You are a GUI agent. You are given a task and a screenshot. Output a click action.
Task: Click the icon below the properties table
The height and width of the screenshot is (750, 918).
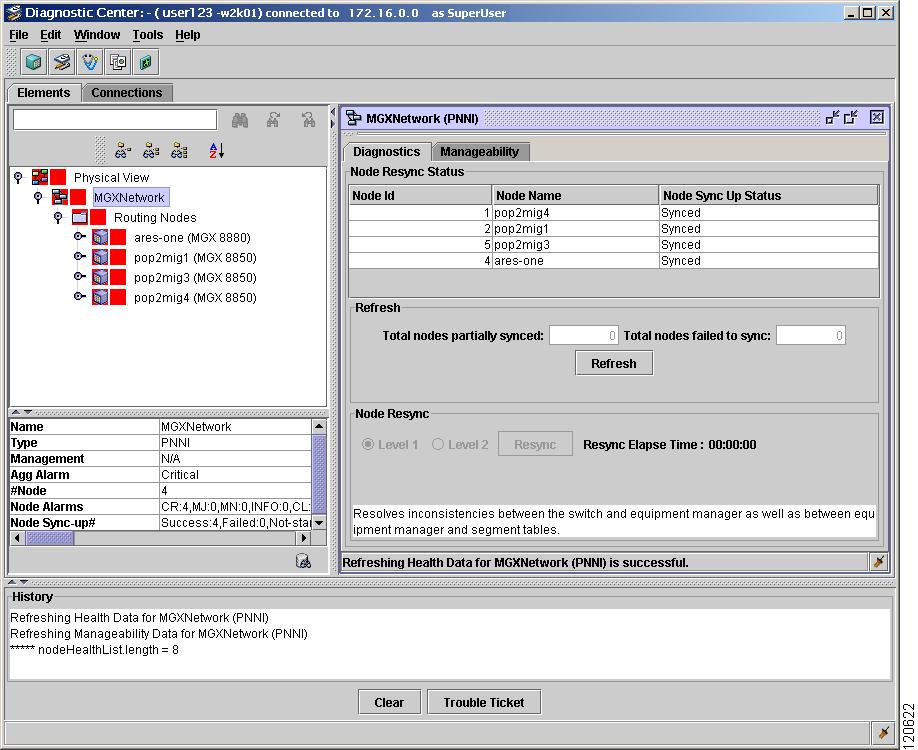pyautogui.click(x=303, y=561)
